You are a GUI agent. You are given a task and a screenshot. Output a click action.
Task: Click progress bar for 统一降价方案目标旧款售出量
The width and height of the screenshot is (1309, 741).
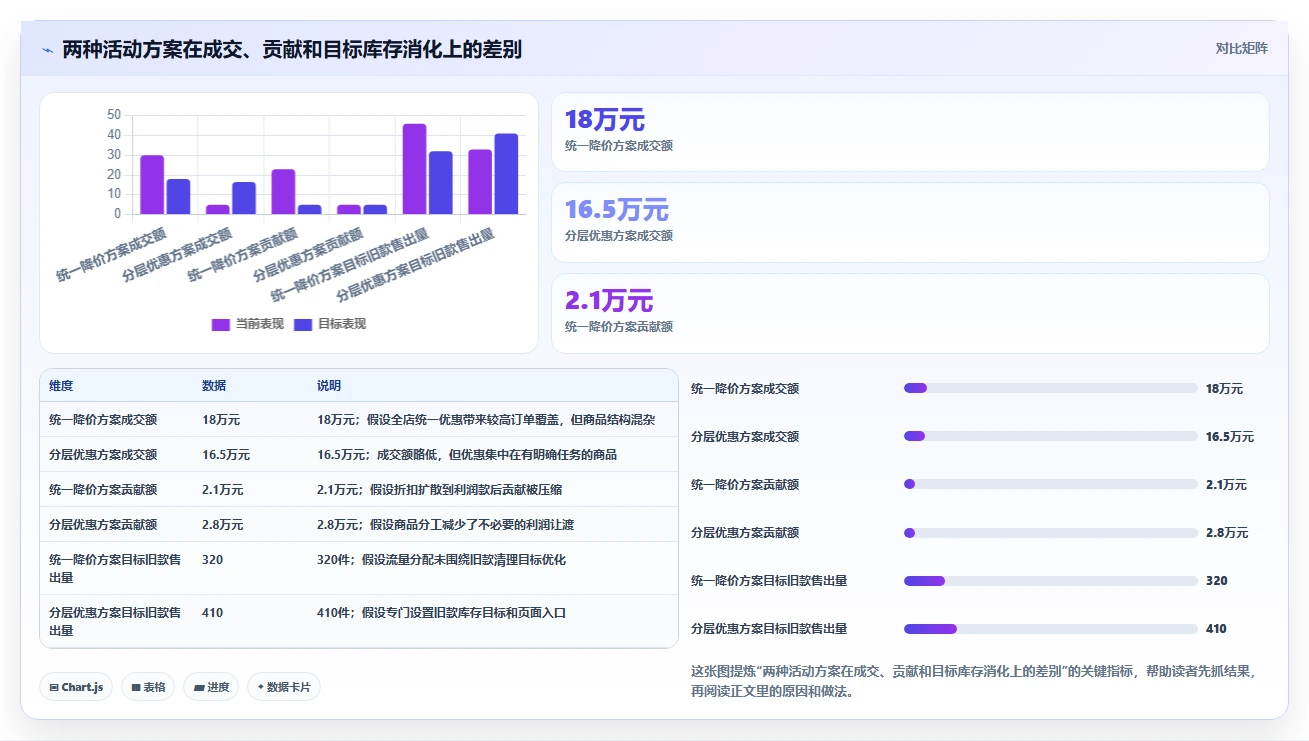[x=1050, y=580]
